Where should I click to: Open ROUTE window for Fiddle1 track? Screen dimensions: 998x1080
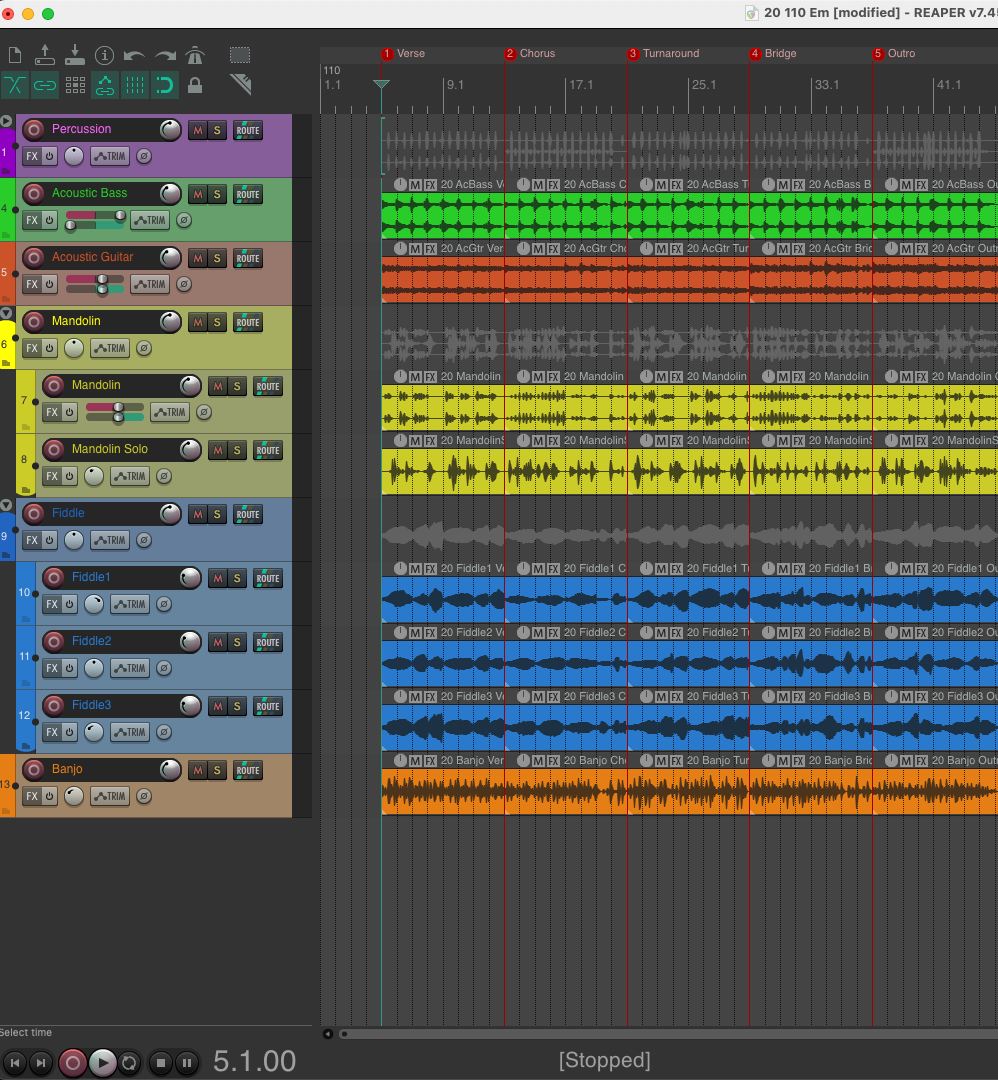click(268, 579)
